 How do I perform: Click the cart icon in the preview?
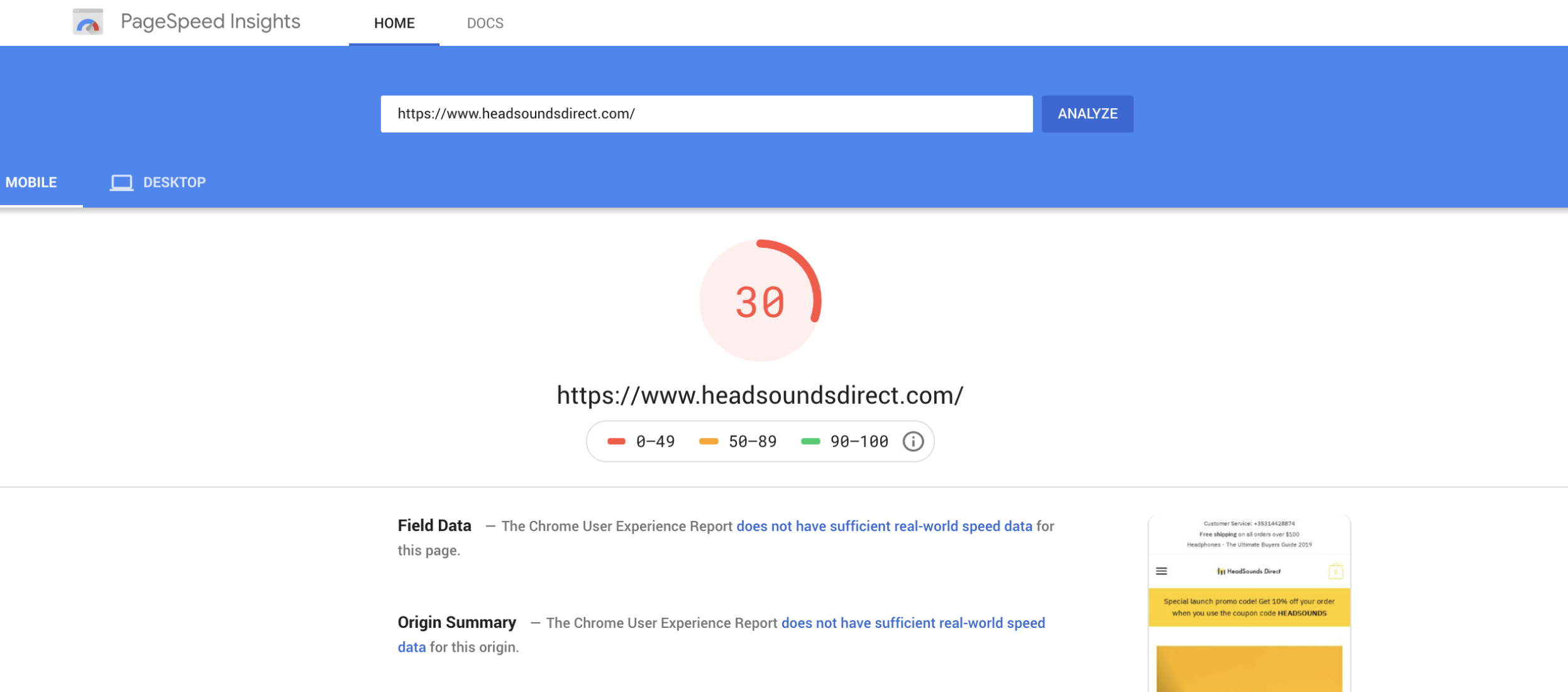point(1335,571)
